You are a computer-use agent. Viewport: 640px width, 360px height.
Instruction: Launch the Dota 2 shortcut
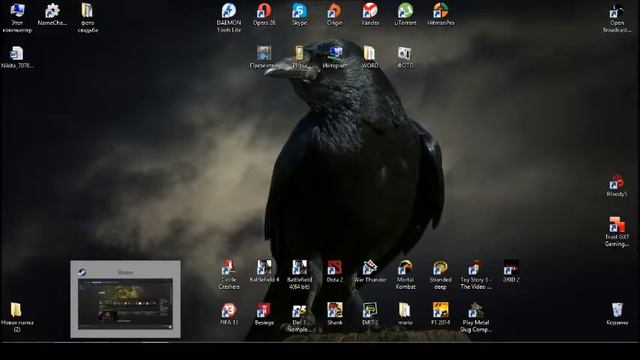tap(335, 271)
